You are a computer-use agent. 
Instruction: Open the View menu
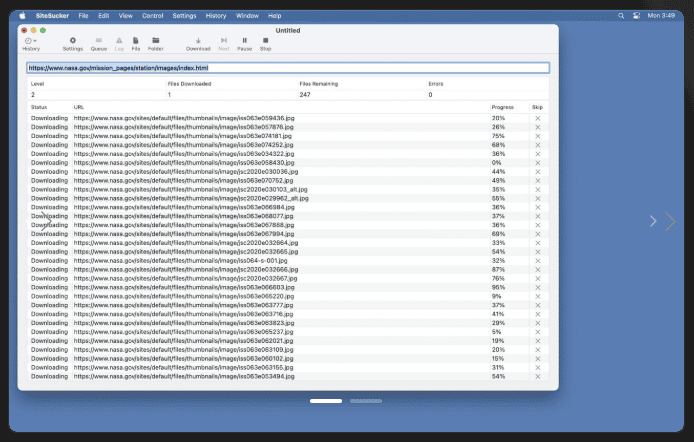click(x=126, y=15)
